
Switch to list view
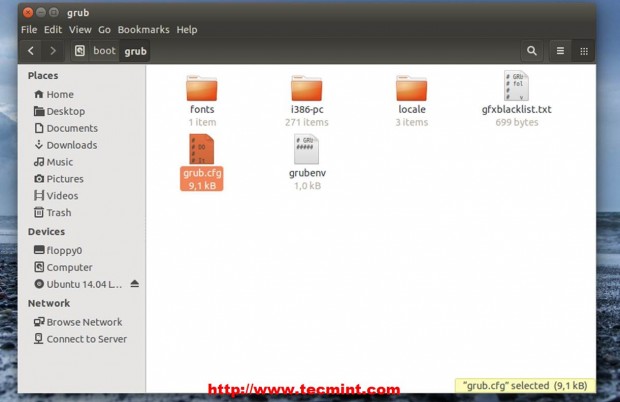coord(560,51)
